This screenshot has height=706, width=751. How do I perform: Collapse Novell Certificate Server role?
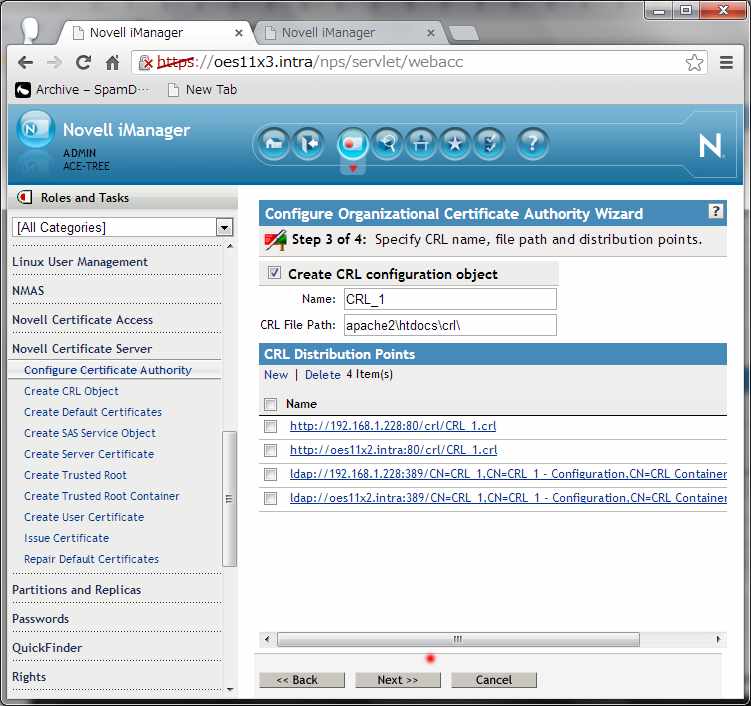[82, 349]
